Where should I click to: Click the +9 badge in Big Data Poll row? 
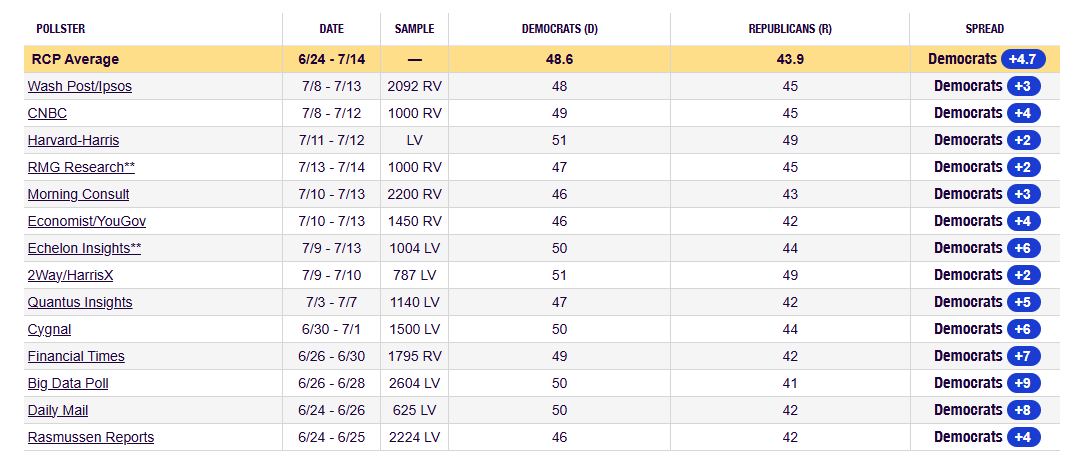[x=1023, y=383]
